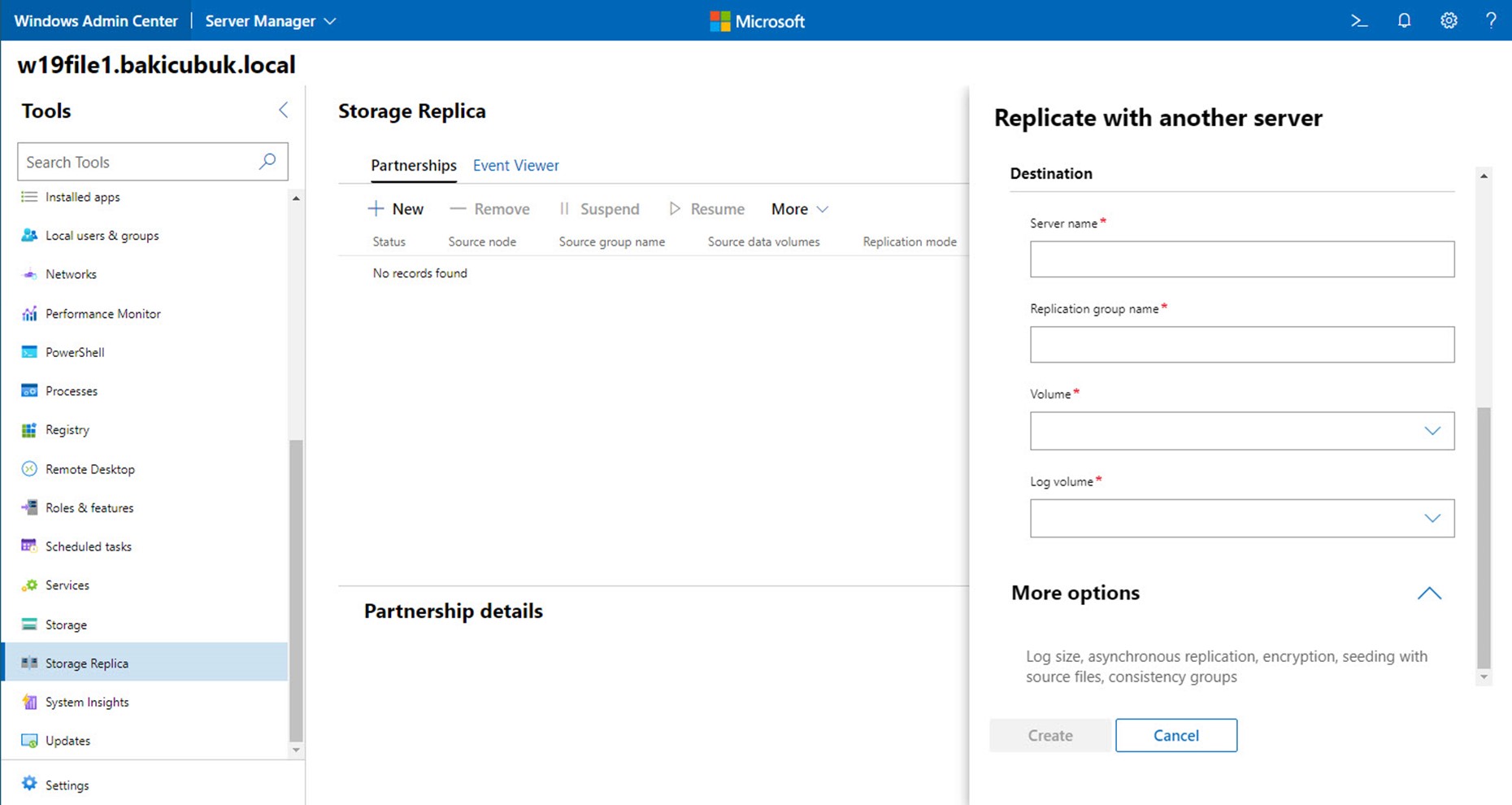Click Suspend replication button
Viewport: 1512px width, 805px height.
point(599,209)
